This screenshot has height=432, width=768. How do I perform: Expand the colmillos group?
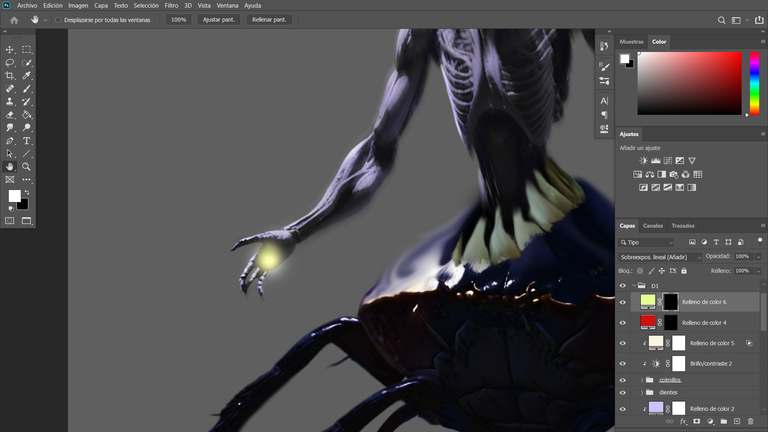[642, 380]
